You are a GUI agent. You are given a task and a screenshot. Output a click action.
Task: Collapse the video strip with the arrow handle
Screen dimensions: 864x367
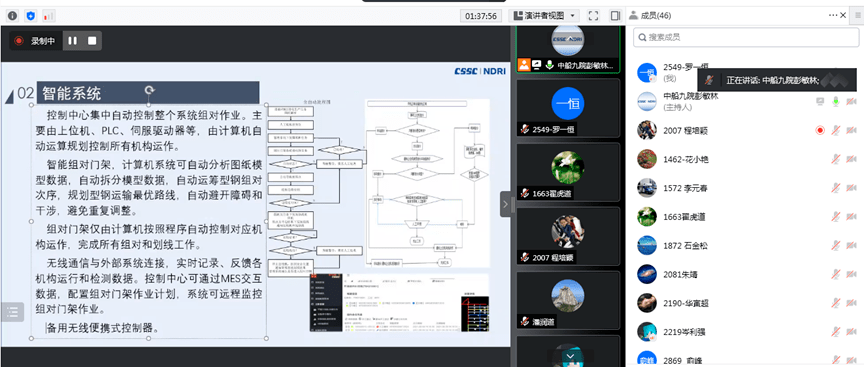505,204
